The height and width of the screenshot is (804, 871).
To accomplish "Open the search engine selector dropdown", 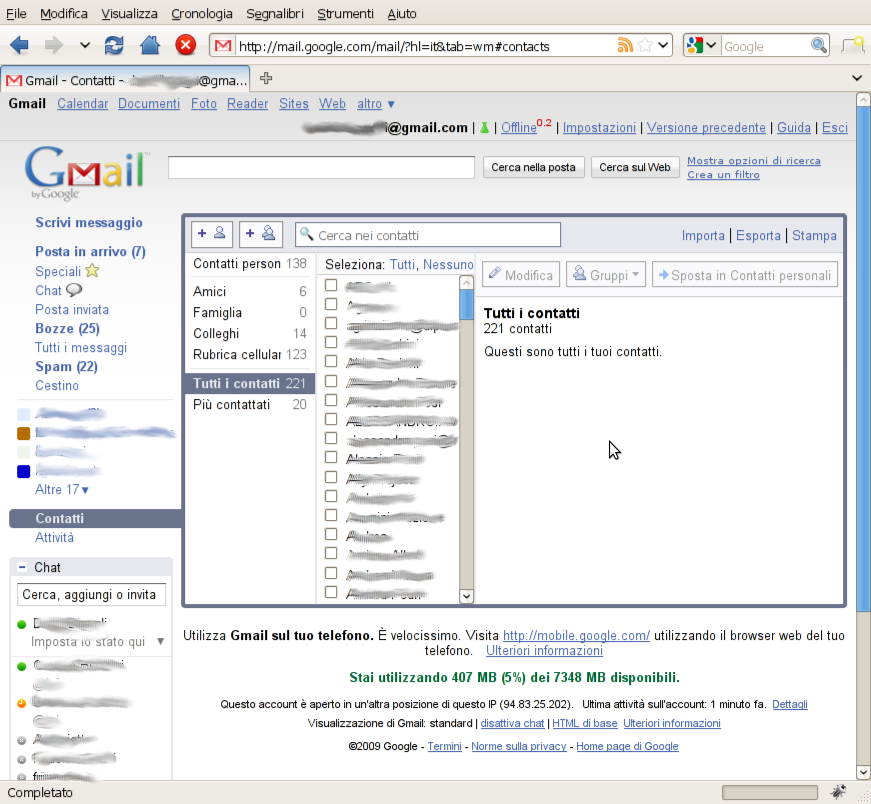I will 711,45.
